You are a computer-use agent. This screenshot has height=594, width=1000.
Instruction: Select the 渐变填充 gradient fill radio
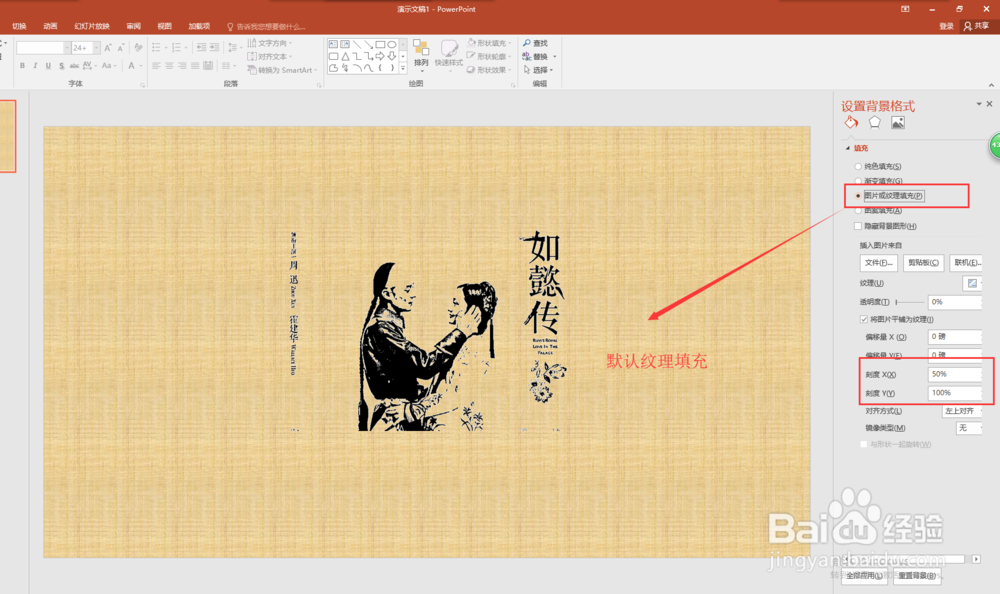tap(858, 181)
